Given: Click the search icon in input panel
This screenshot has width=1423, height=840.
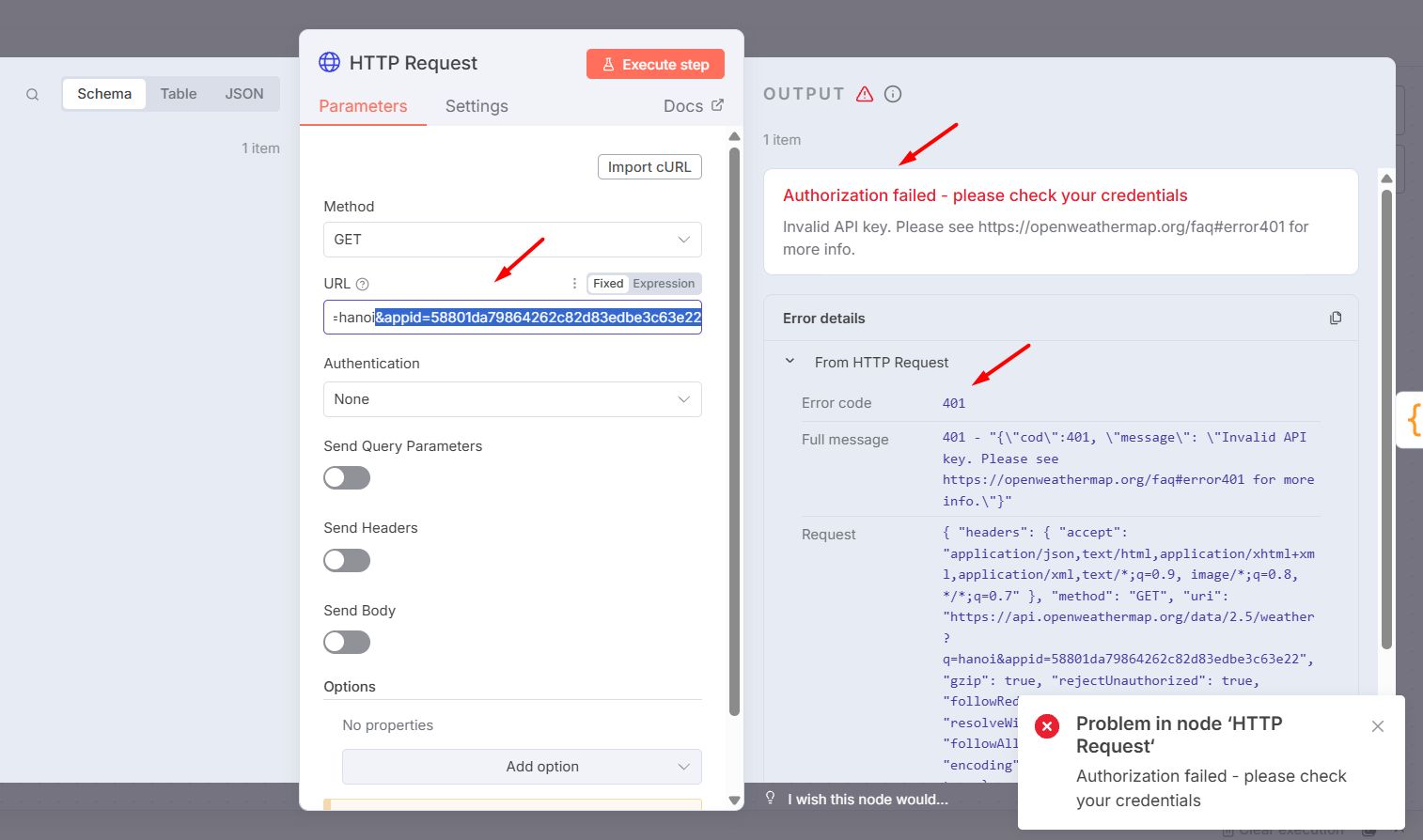Looking at the screenshot, I should click(32, 95).
